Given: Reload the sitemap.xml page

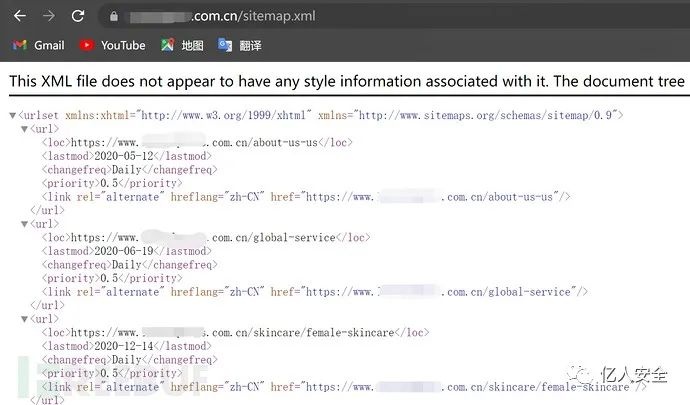Looking at the screenshot, I should (x=78, y=16).
